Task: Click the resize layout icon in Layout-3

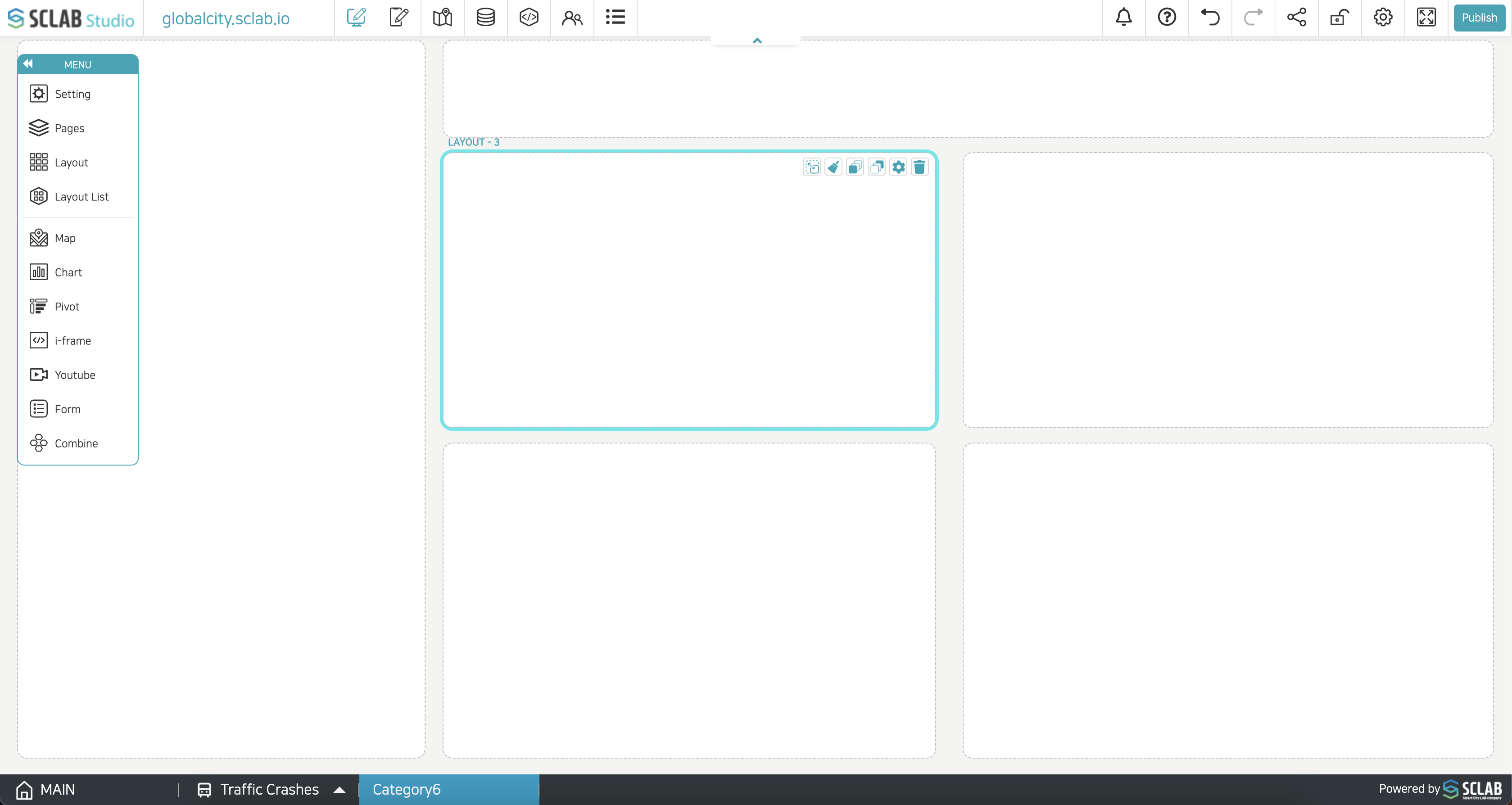Action: click(812, 167)
